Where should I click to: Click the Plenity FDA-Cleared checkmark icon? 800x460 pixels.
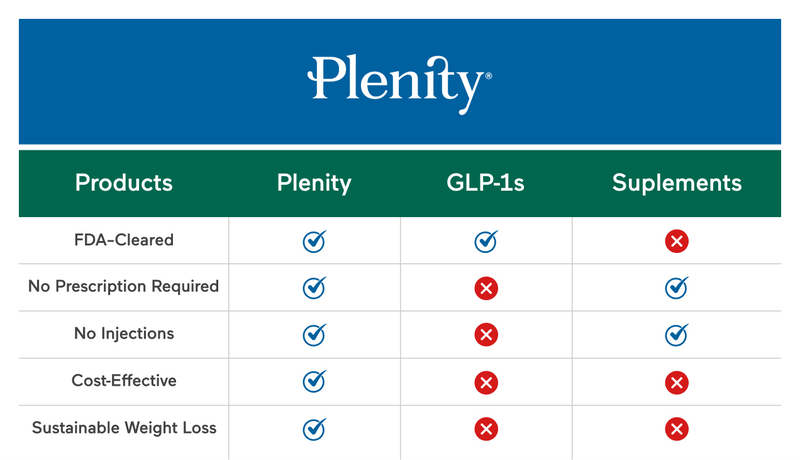point(315,241)
